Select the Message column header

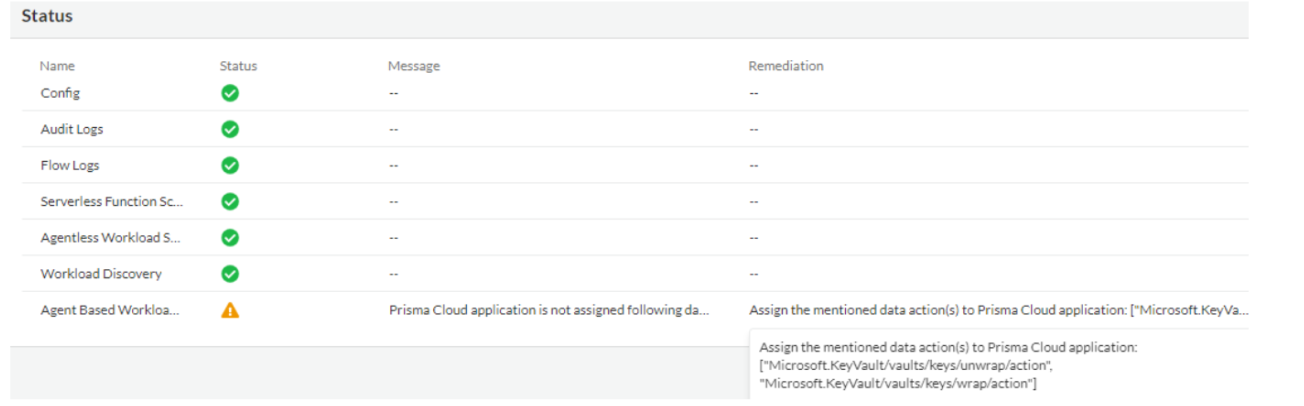click(414, 66)
